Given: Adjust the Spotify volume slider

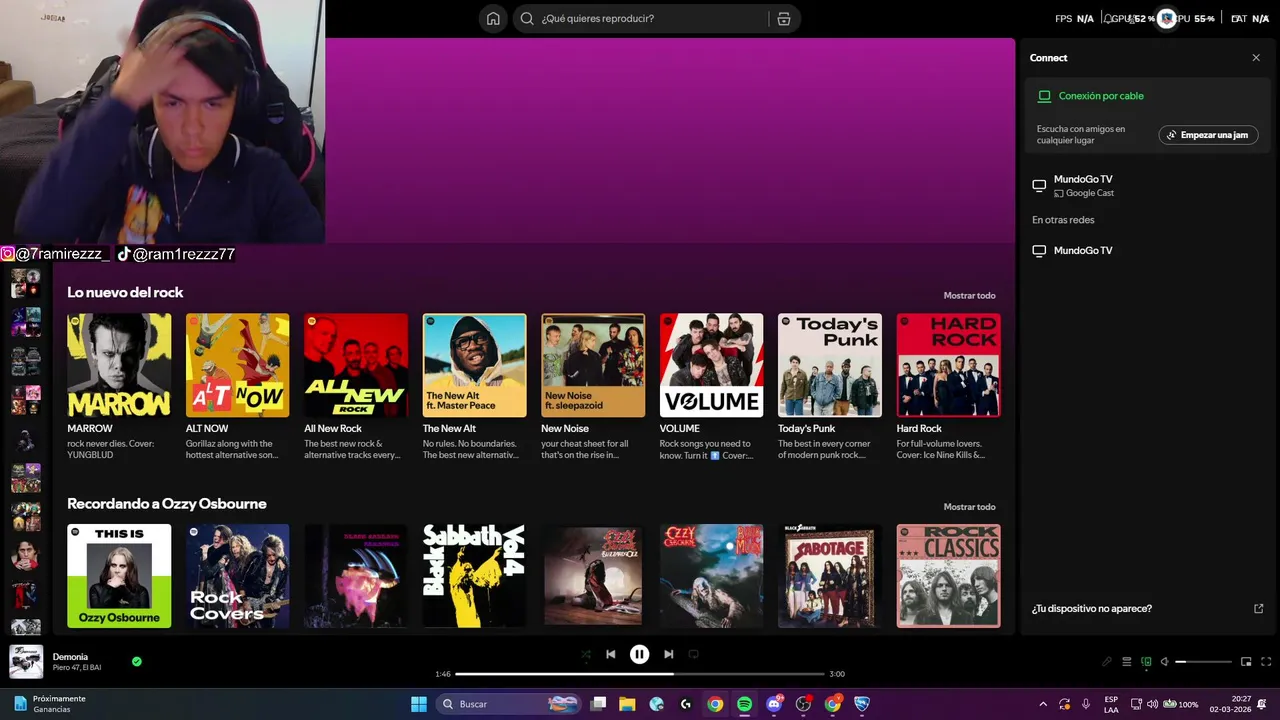Looking at the screenshot, I should coord(1203,661).
